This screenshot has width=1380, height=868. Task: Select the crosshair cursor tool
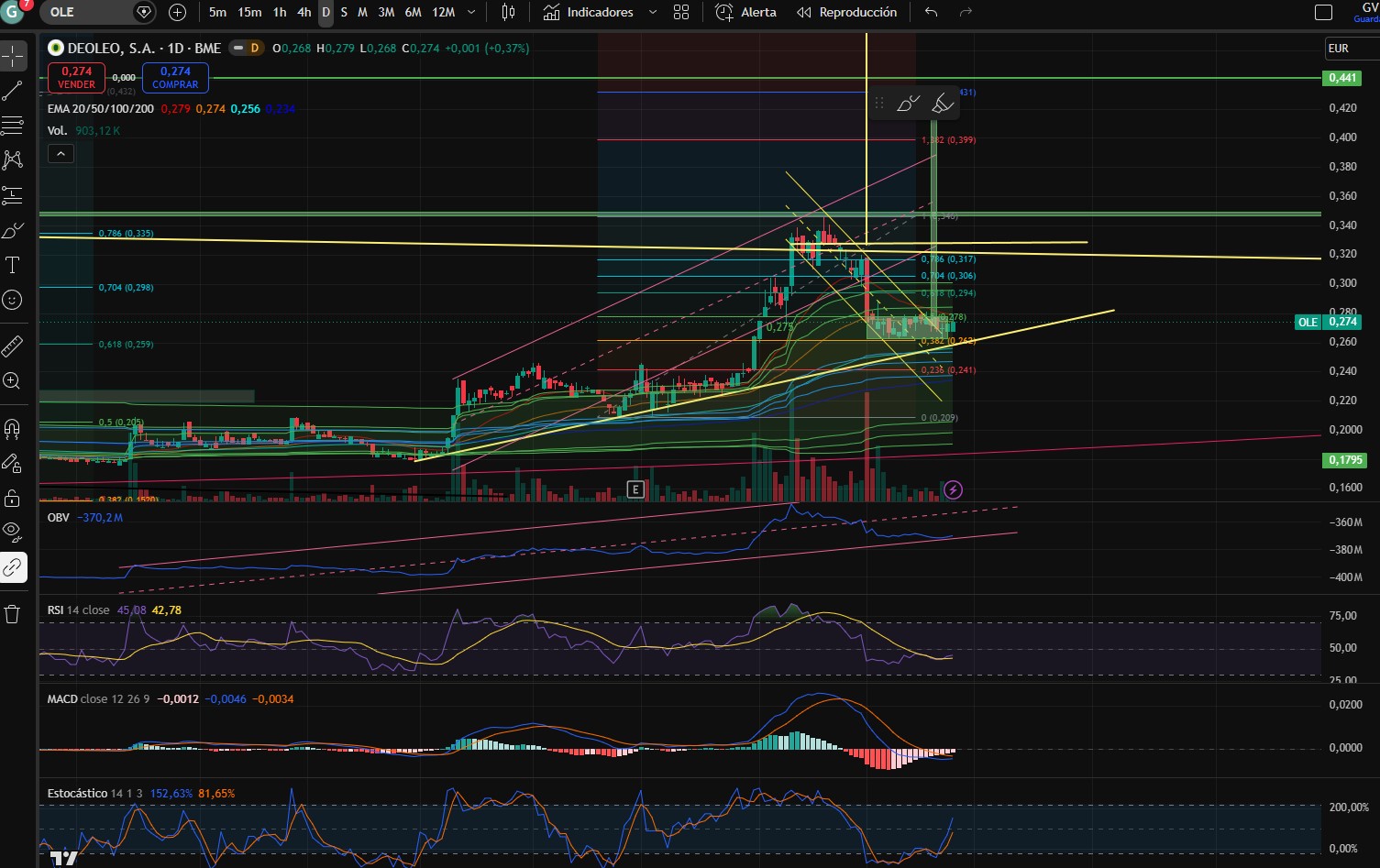tap(13, 57)
